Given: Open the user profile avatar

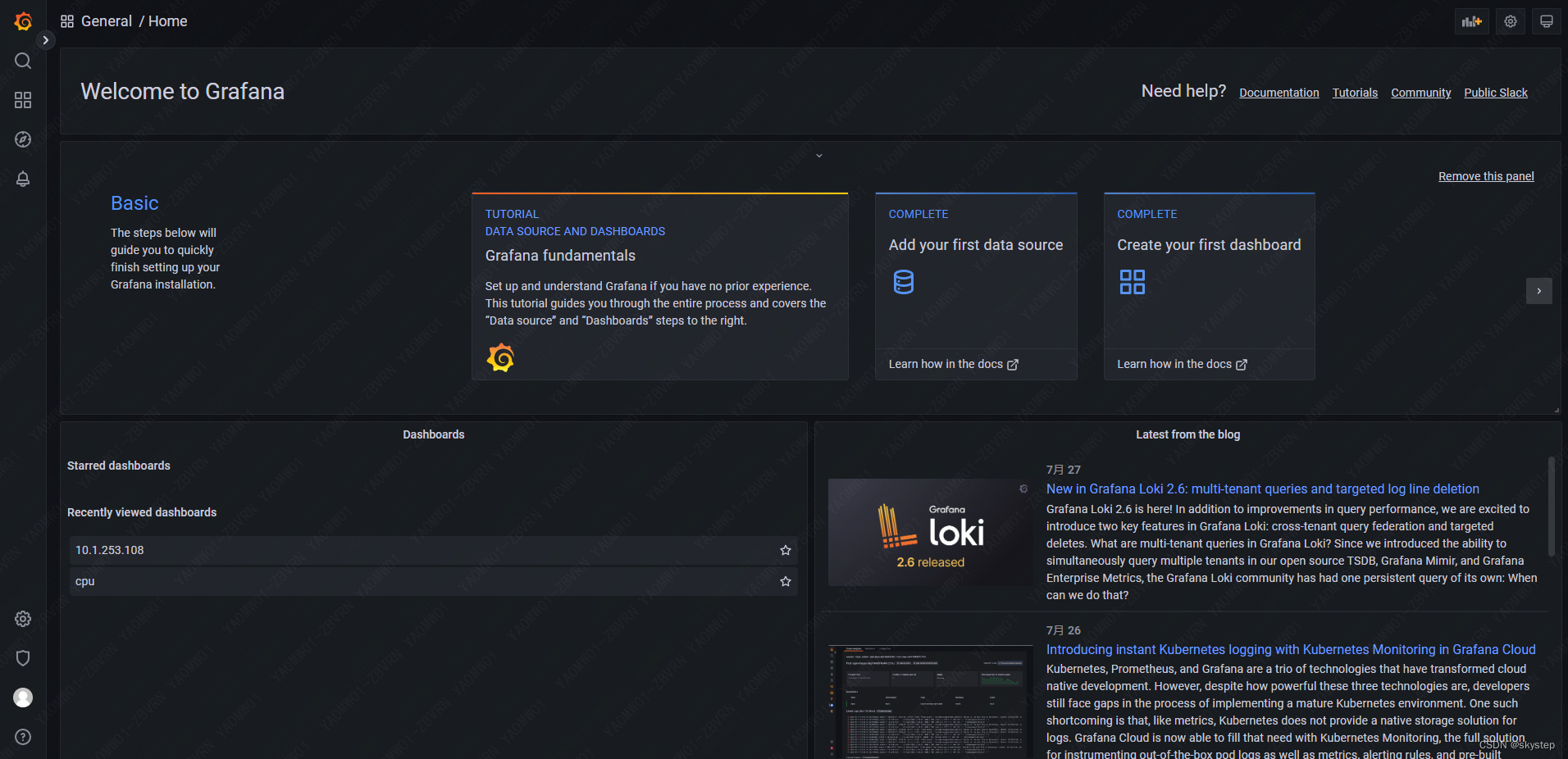Looking at the screenshot, I should (23, 698).
